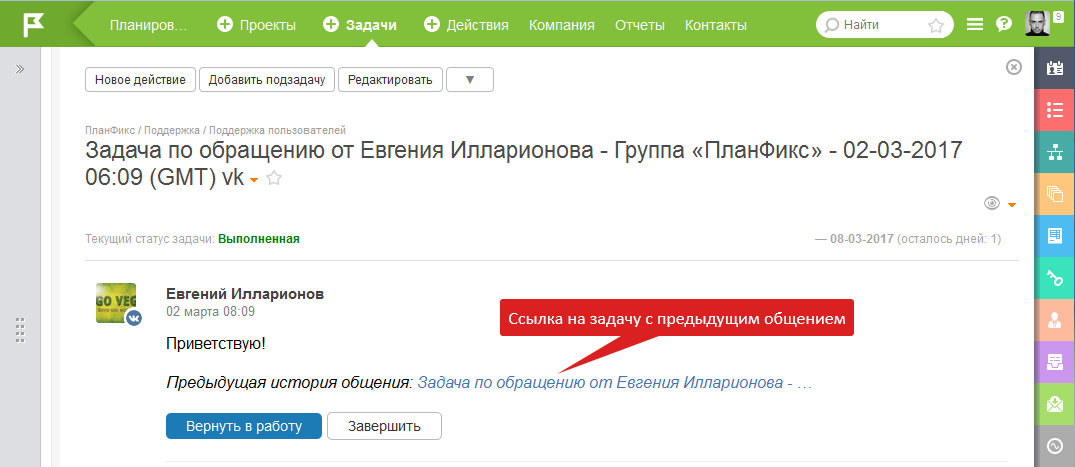This screenshot has width=1075, height=467.
Task: Click the VK badge on avatar
Action: pyautogui.click(x=134, y=318)
